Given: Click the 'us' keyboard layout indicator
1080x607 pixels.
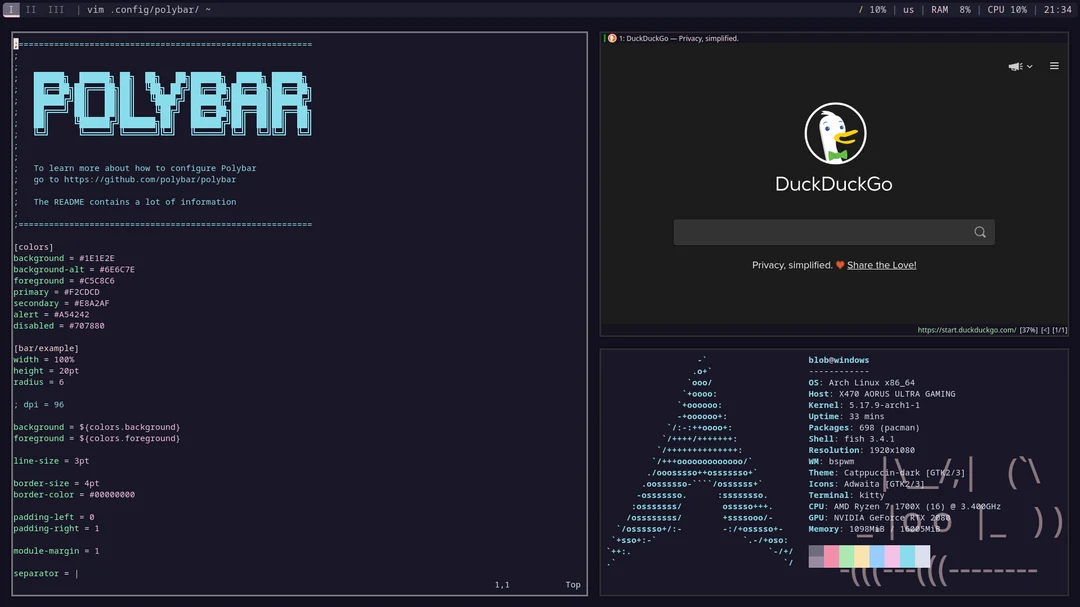Looking at the screenshot, I should tap(906, 9).
